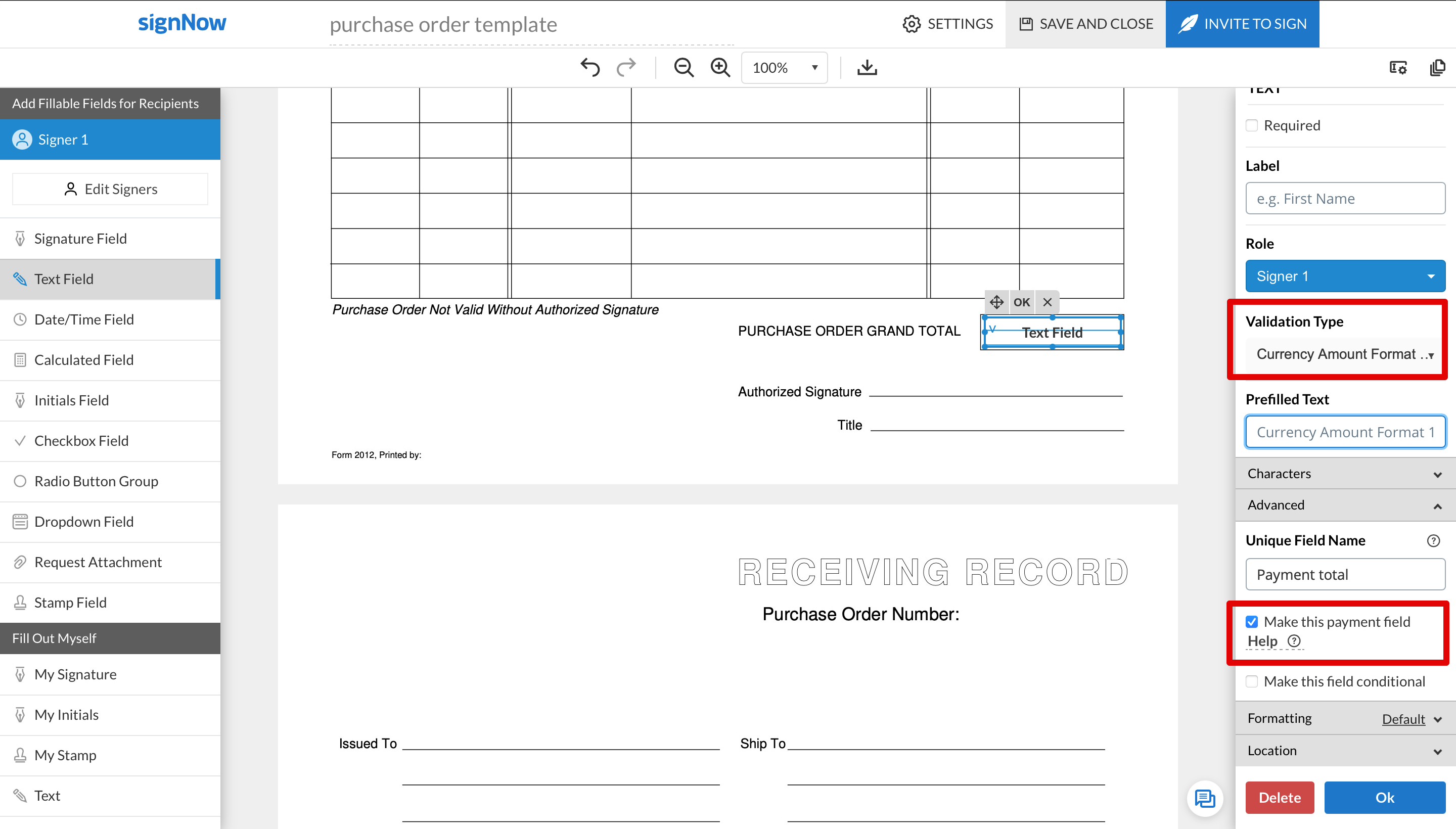Click the zoom out magnifier icon
This screenshot has width=1456, height=829.
[684, 67]
